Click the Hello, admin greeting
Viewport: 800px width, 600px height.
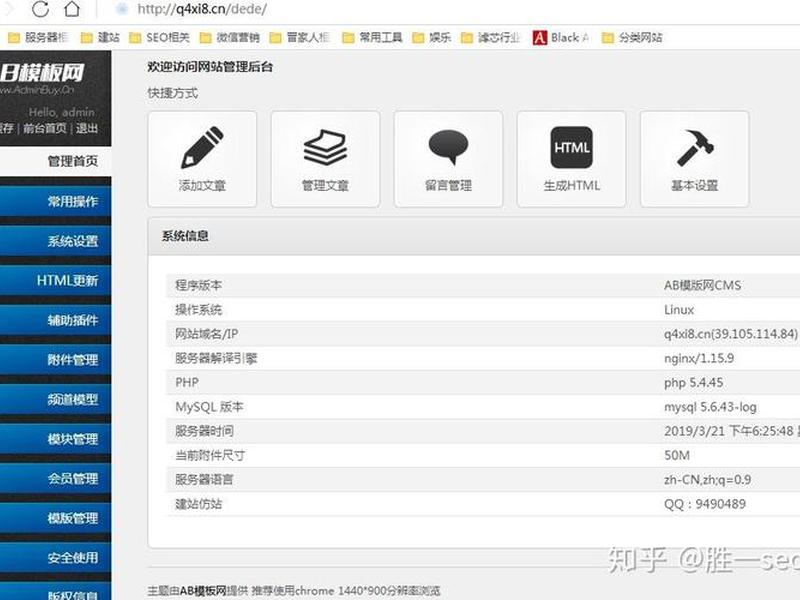[x=62, y=112]
